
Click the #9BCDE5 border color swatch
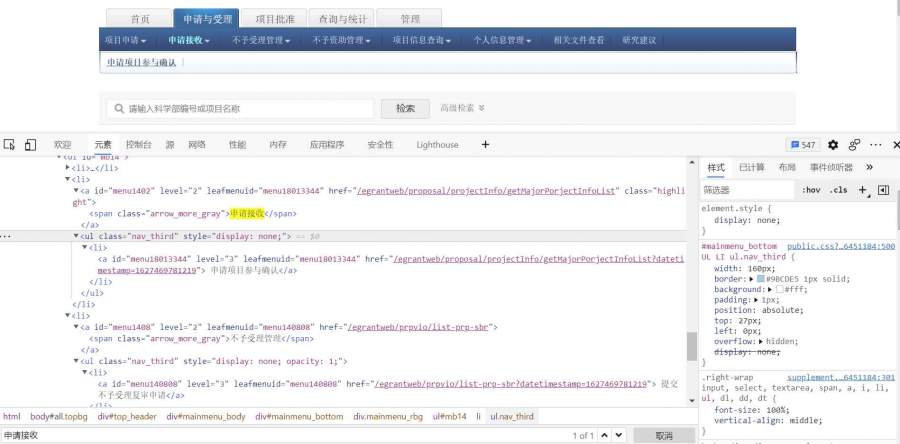point(761,276)
